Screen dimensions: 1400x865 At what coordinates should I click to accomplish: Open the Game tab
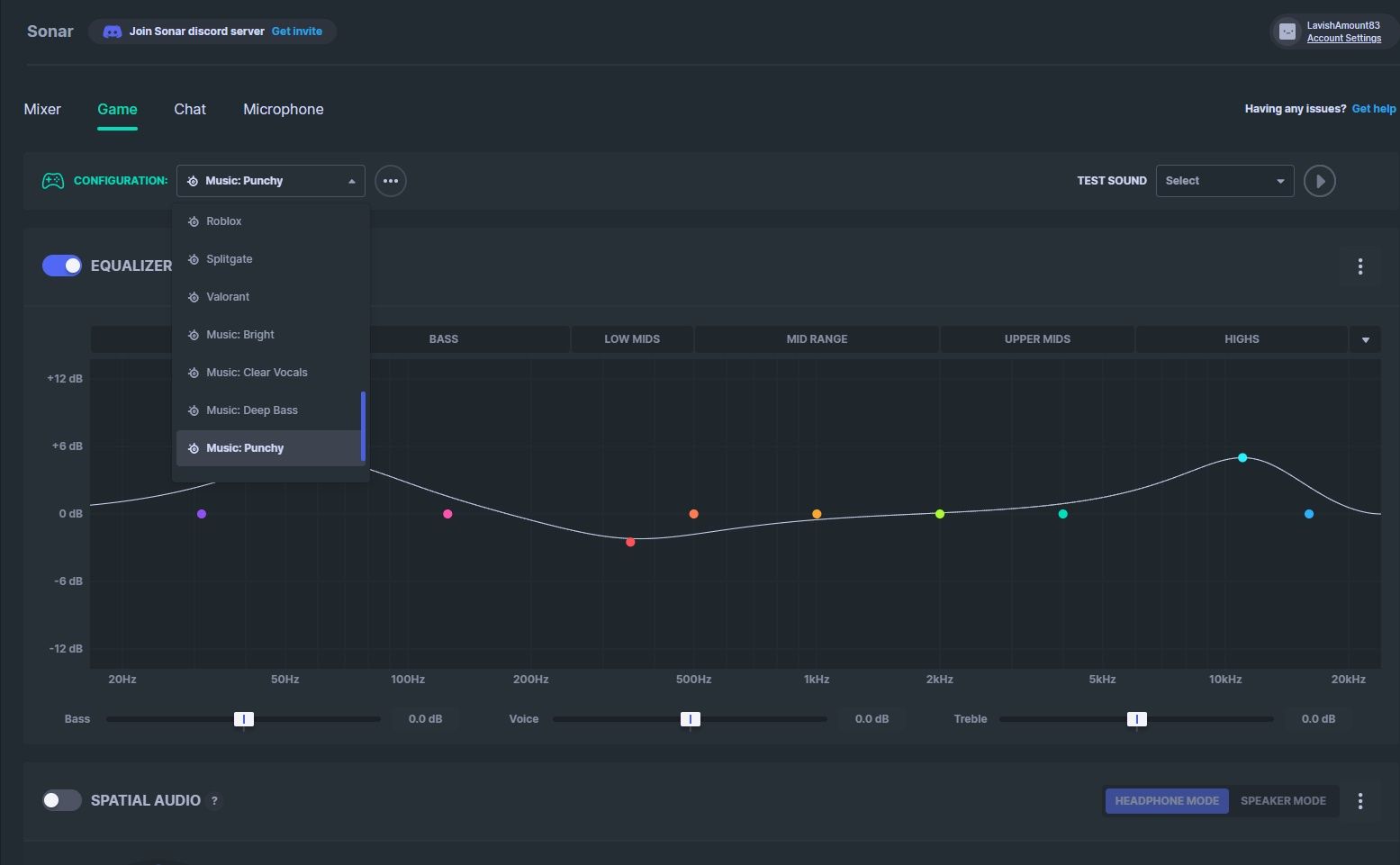(117, 109)
